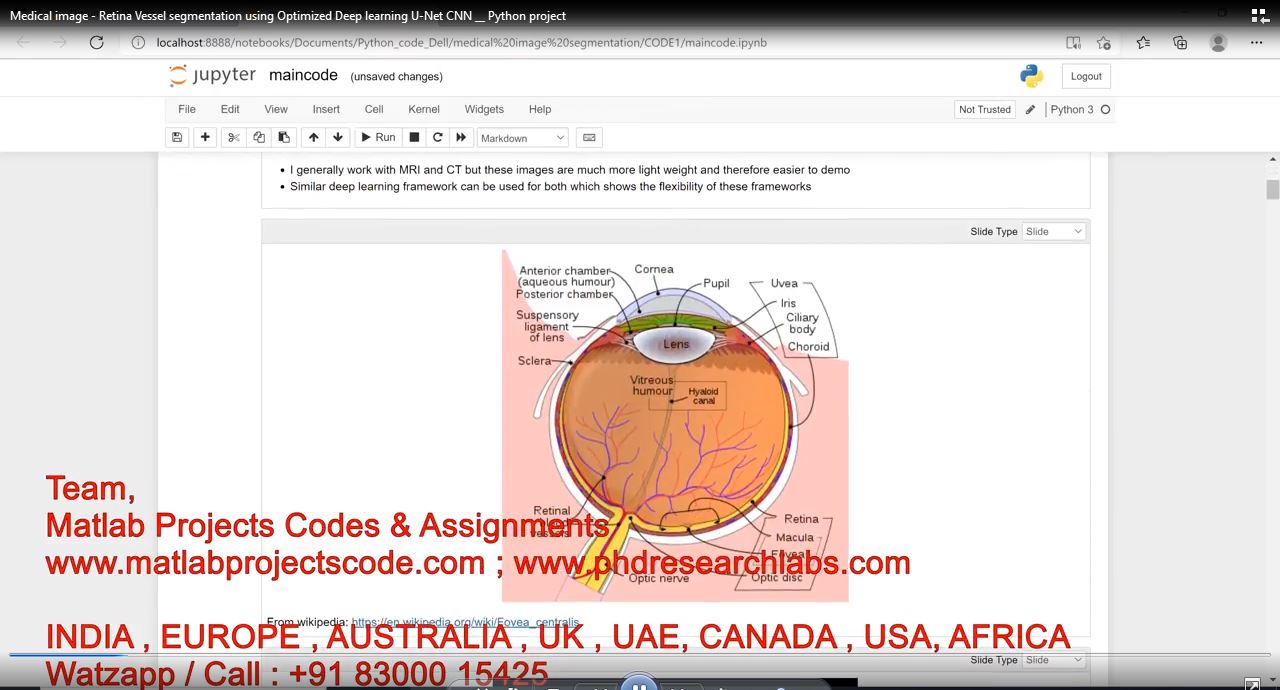
Task: Expand the Slide Type dropdown above eye diagram
Action: (1053, 232)
